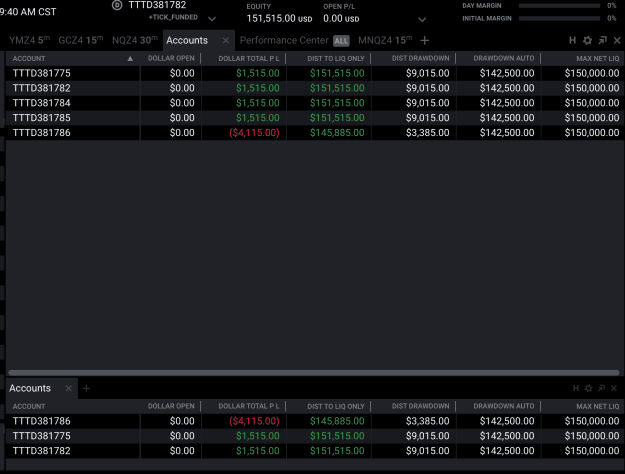Click the equity value 151,515.00 USD
Viewport: 625px width, 474px height.
[279, 19]
